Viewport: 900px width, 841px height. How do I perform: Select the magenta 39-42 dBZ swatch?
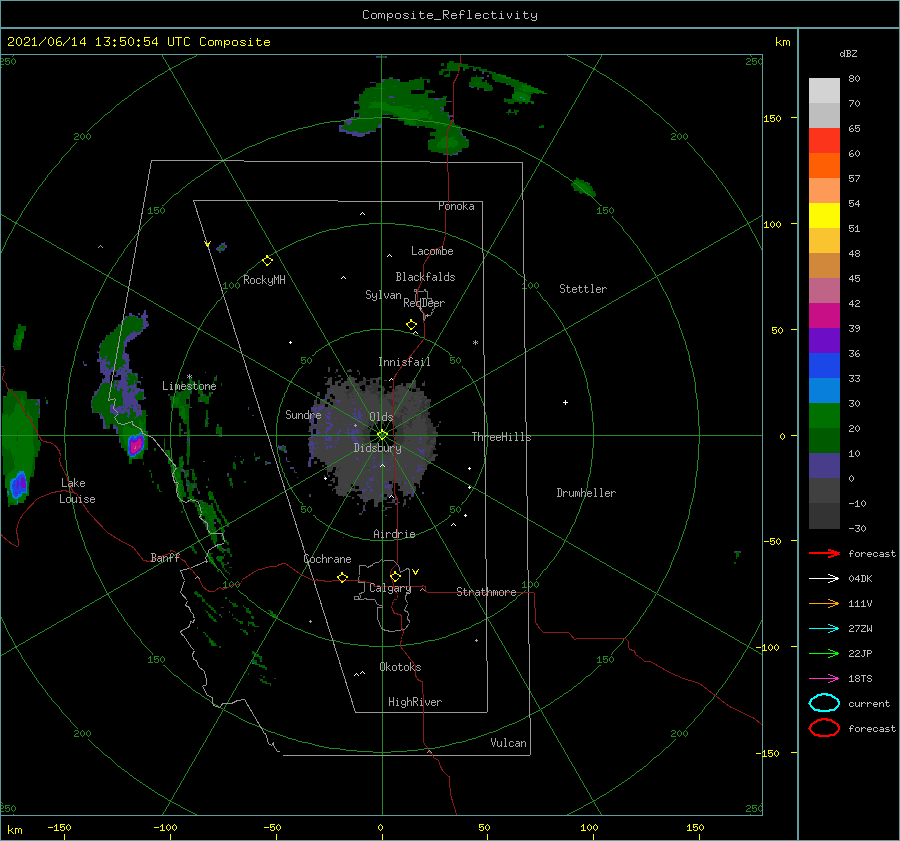[824, 316]
